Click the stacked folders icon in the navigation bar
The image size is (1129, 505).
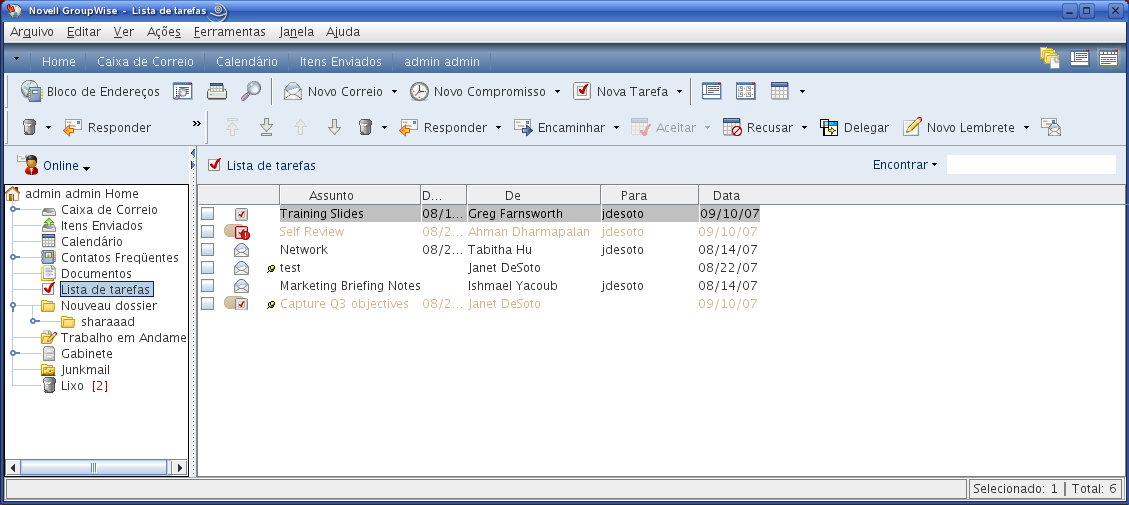click(1049, 58)
